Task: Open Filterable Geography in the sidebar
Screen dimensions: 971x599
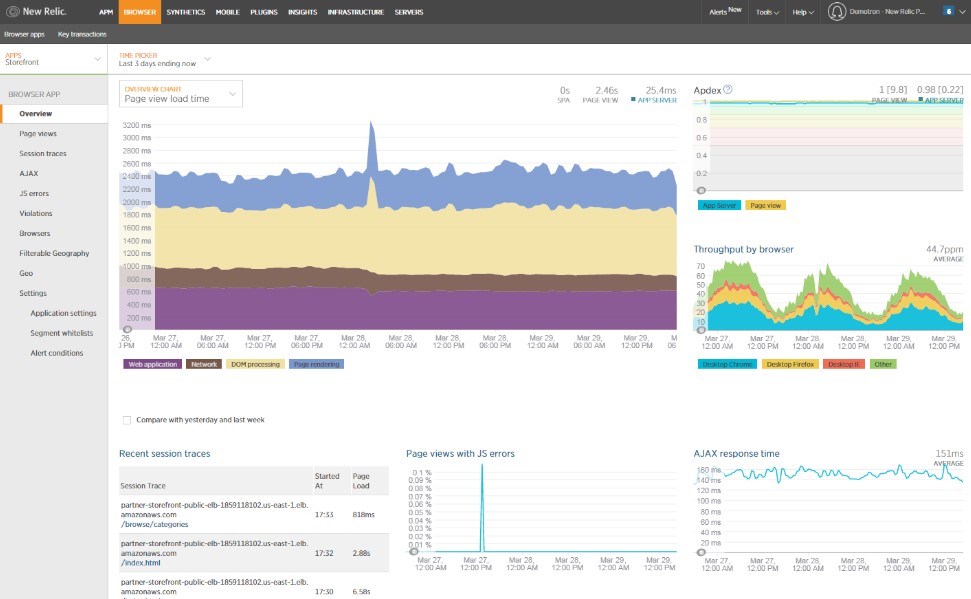Action: tap(54, 253)
